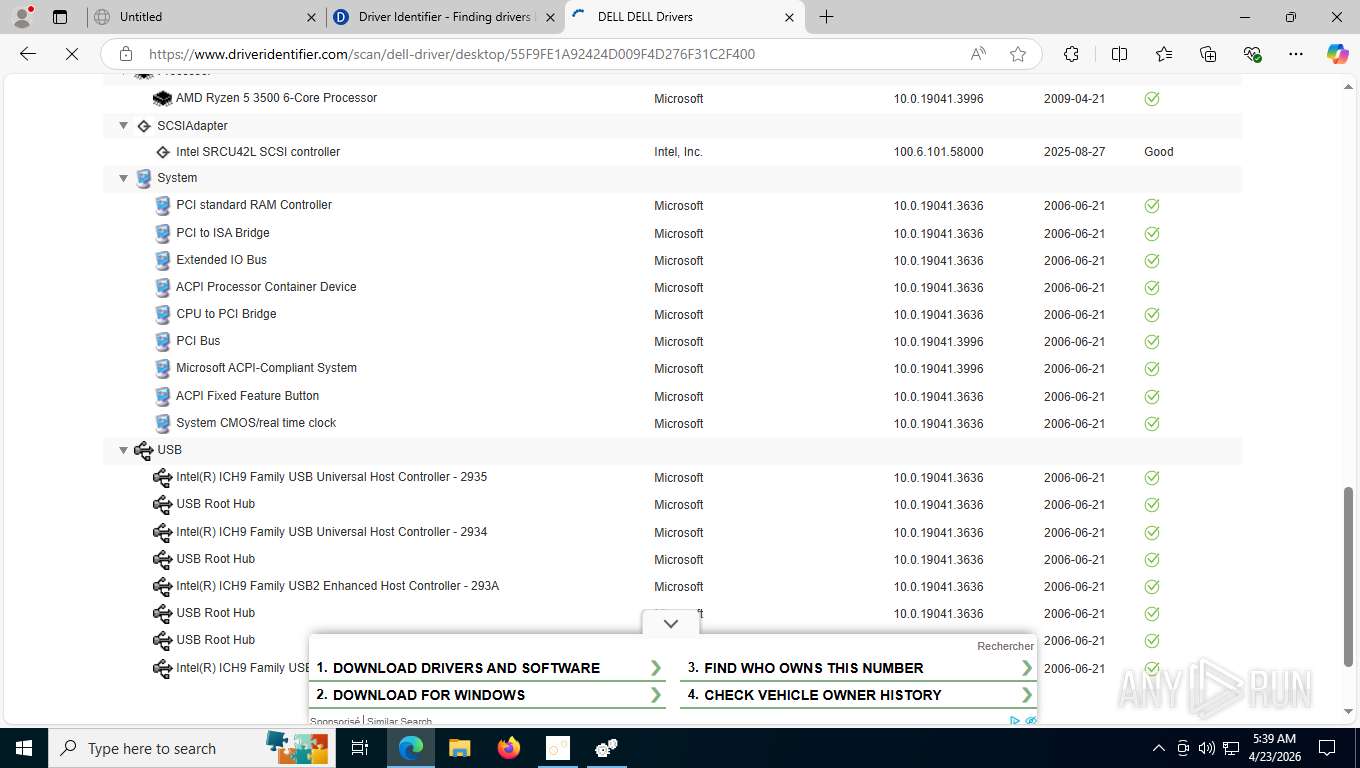The image size is (1360, 768).
Task: Click USB icon for Host Controller - 2935
Action: click(x=162, y=477)
